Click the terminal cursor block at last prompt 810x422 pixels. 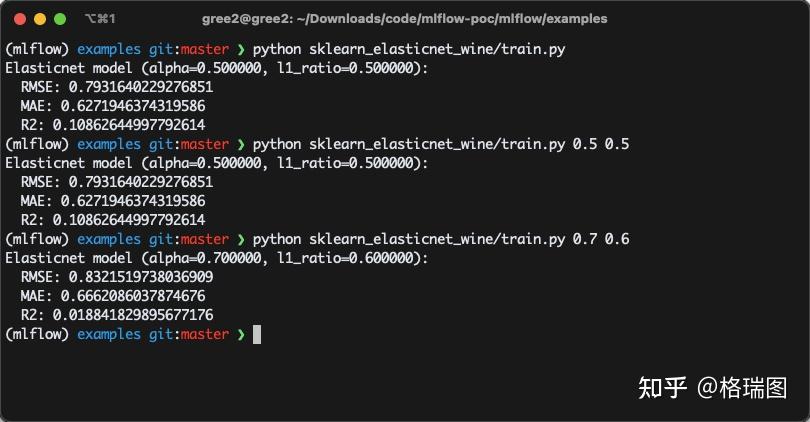(257, 334)
